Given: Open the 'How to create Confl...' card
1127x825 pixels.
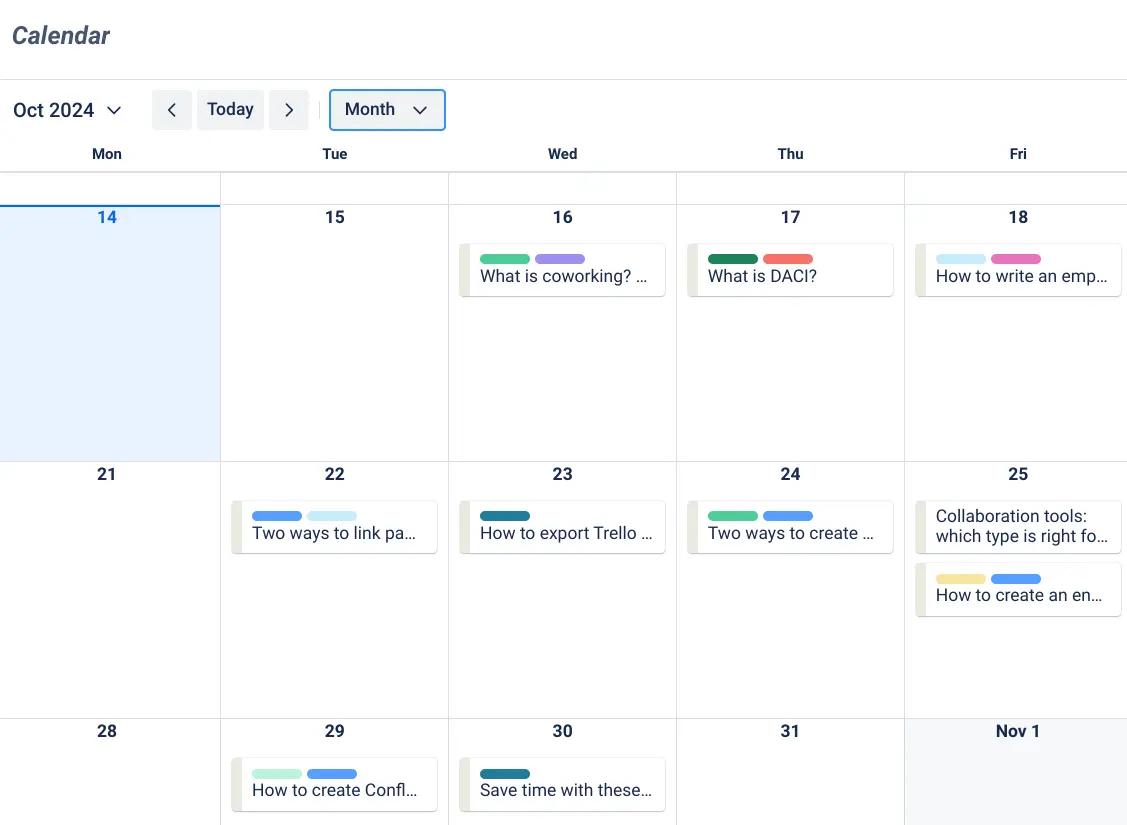Looking at the screenshot, I should 334,784.
